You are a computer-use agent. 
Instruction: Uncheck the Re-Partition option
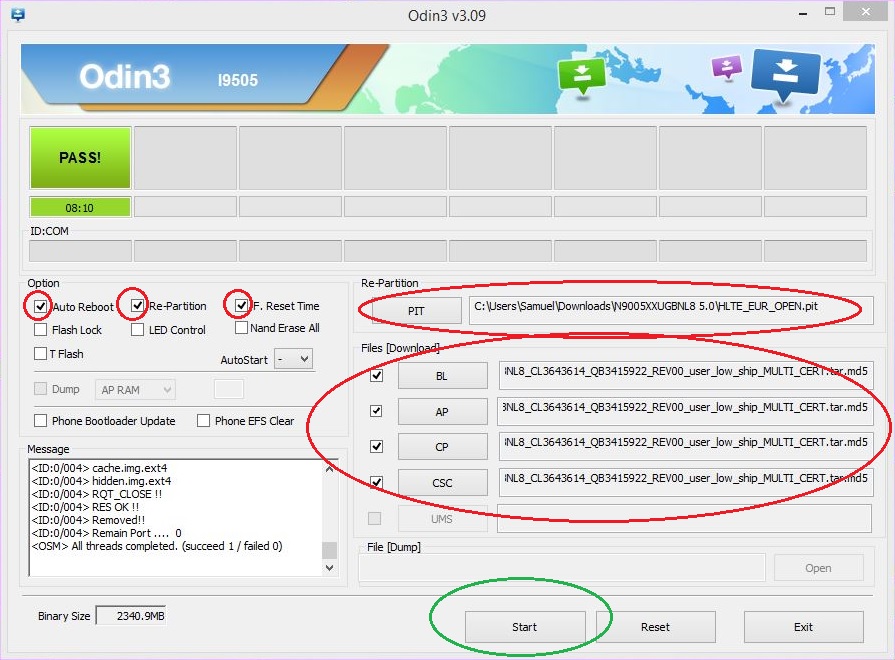pyautogui.click(x=138, y=306)
